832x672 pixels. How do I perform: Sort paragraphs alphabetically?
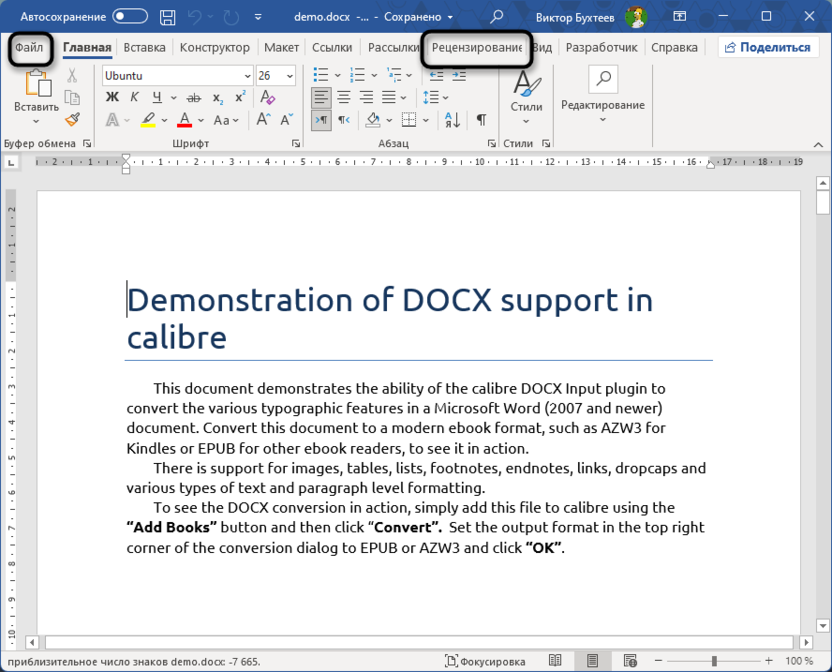452,120
